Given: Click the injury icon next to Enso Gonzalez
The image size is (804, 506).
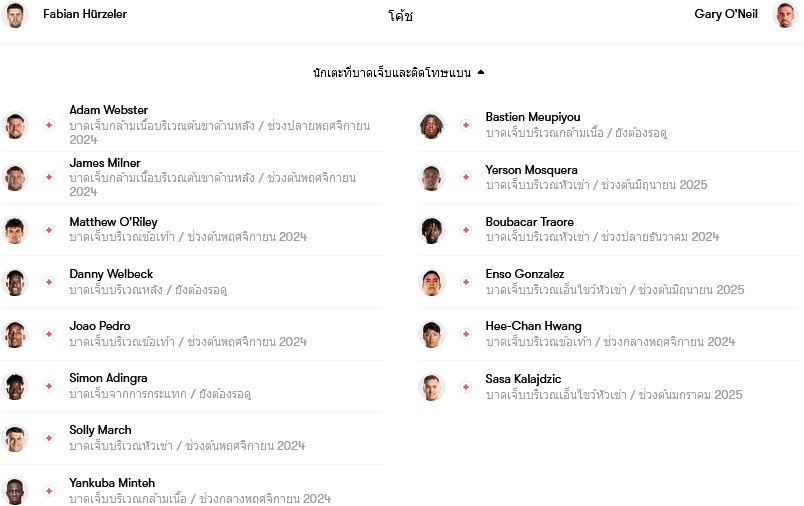Looking at the screenshot, I should (466, 282).
